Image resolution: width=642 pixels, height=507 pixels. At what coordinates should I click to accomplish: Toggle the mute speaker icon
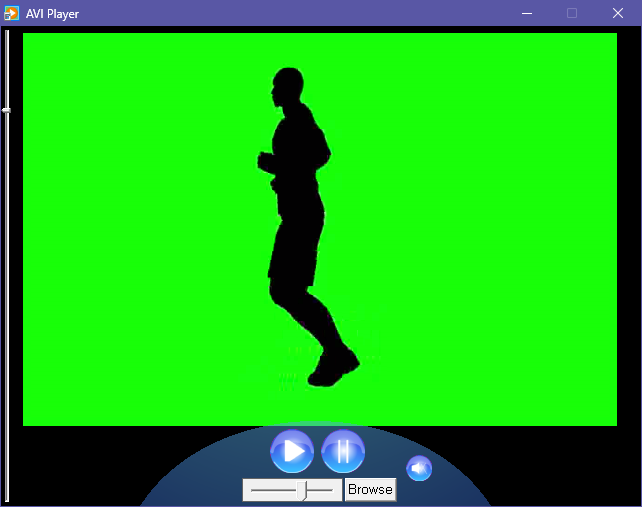419,468
